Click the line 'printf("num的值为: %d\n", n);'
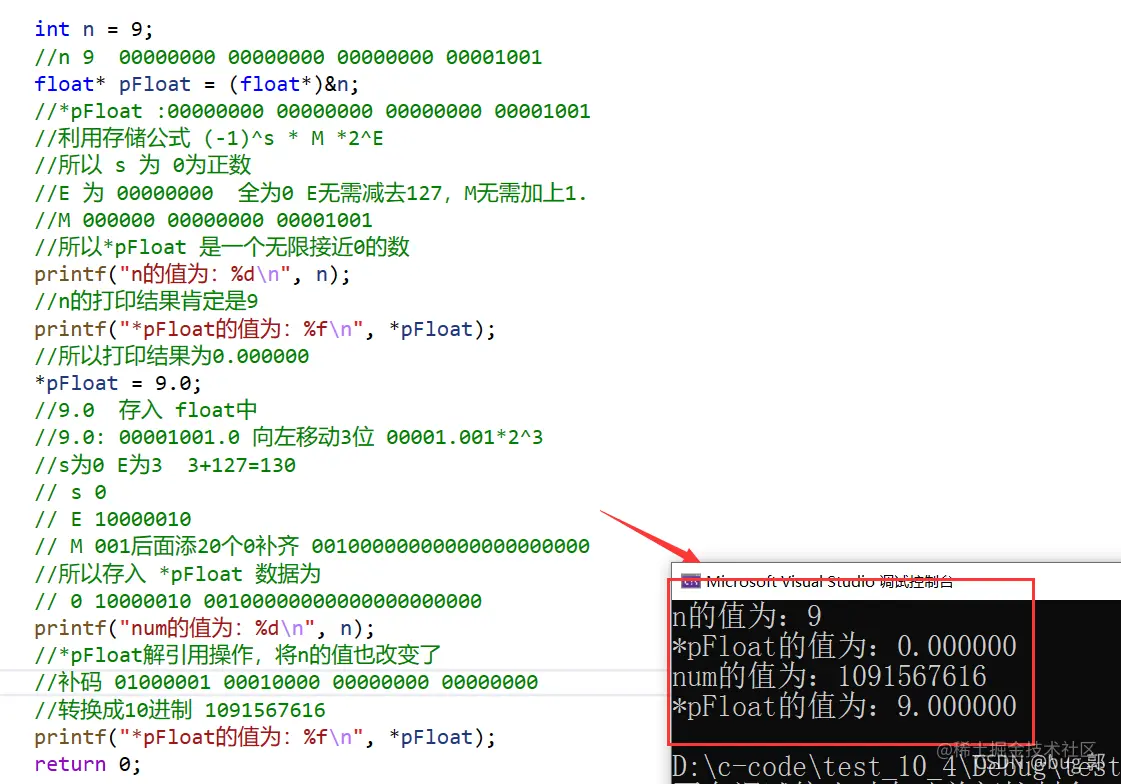Screen dimensions: 1121x784 click(204, 628)
